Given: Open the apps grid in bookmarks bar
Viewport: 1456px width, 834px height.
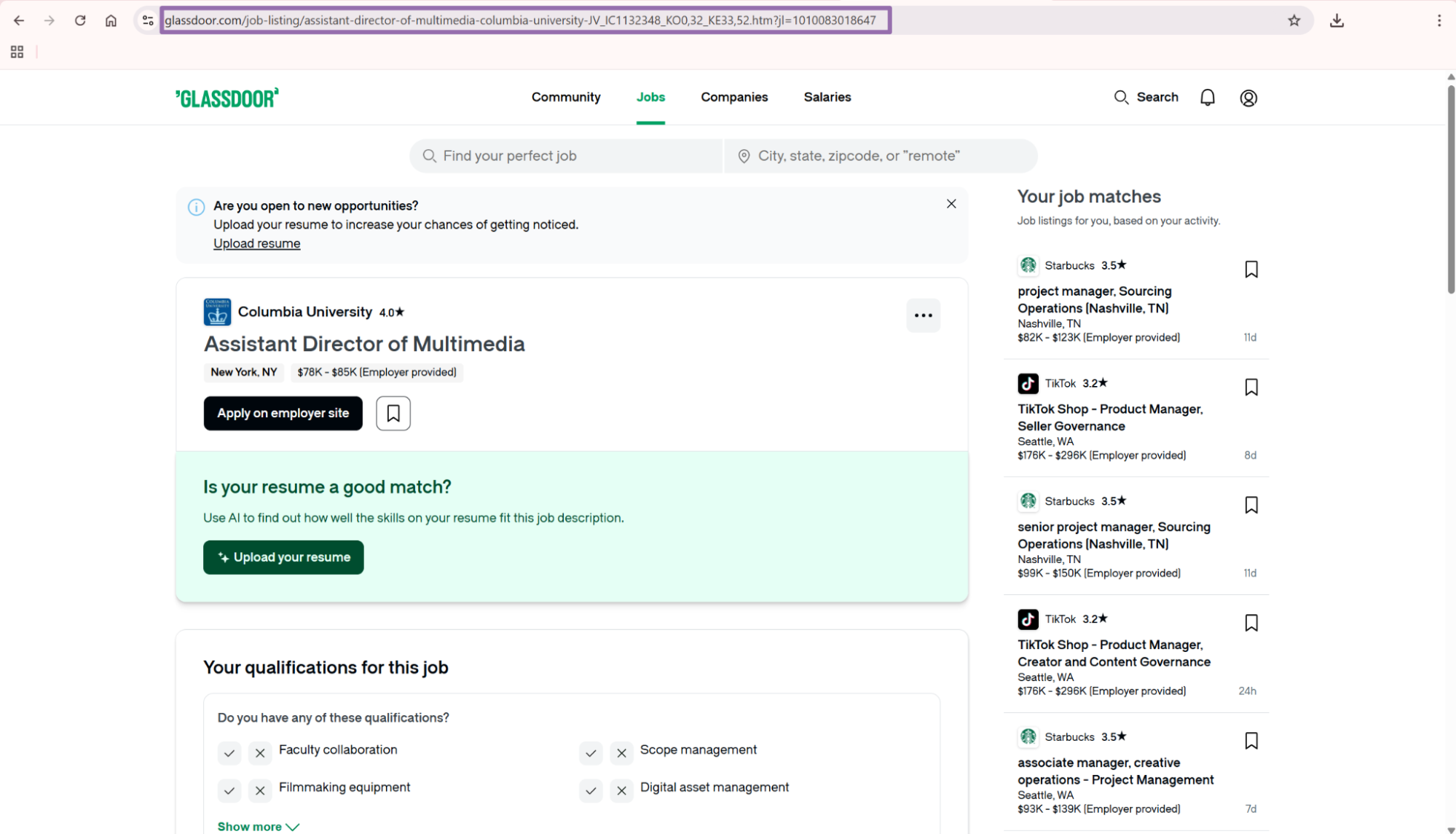Looking at the screenshot, I should coord(17,52).
